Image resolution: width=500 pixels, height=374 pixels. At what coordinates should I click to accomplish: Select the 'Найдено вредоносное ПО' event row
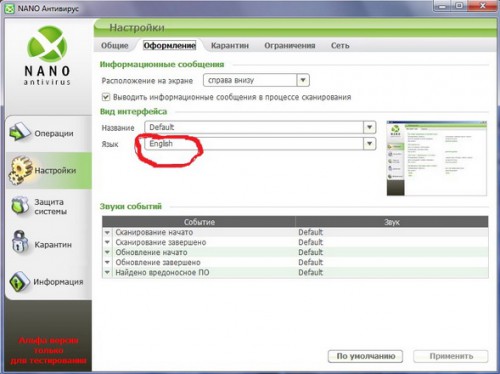pyautogui.click(x=295, y=272)
